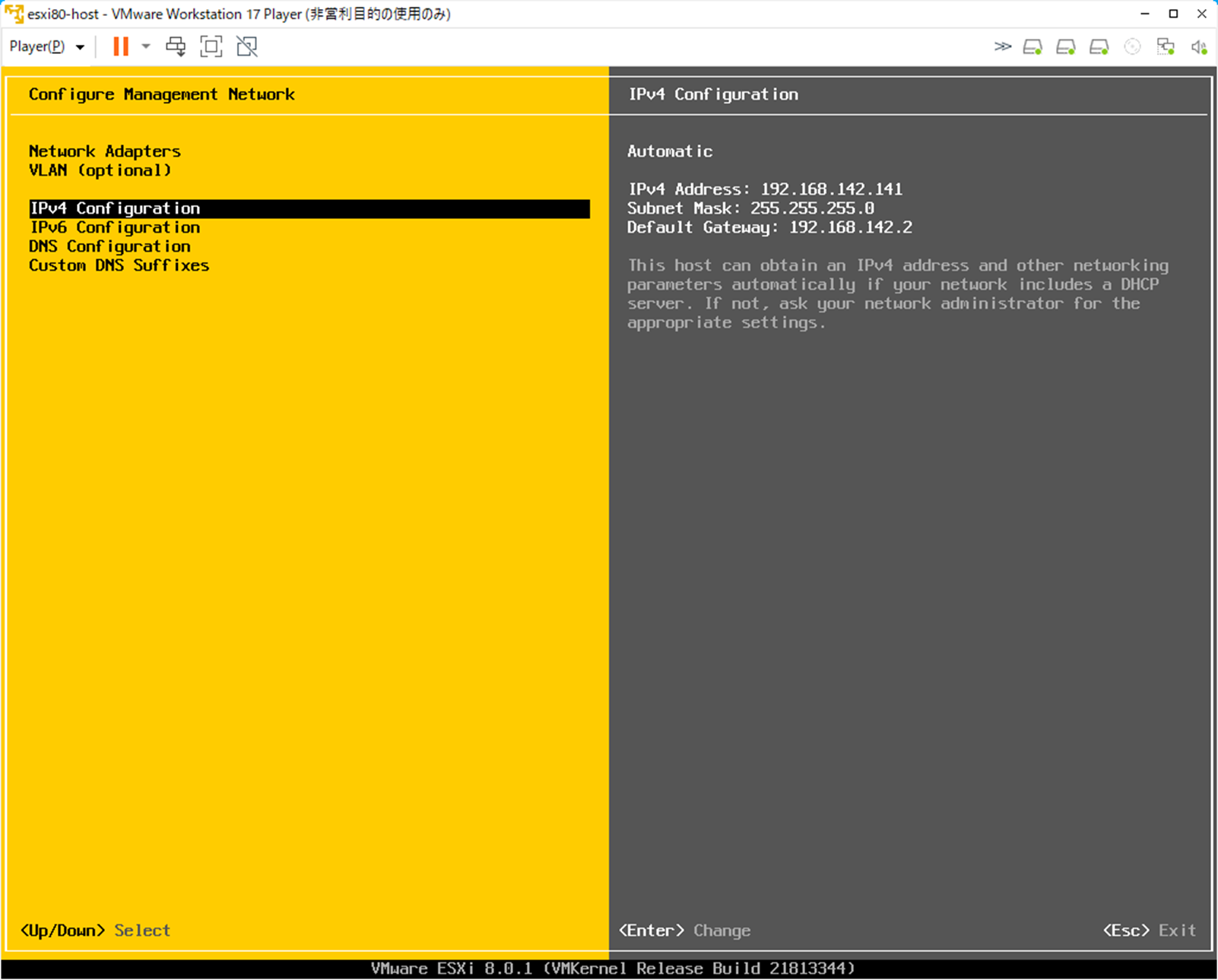The width and height of the screenshot is (1218, 980).
Task: Click the second hard disk device icon
Action: (1066, 47)
